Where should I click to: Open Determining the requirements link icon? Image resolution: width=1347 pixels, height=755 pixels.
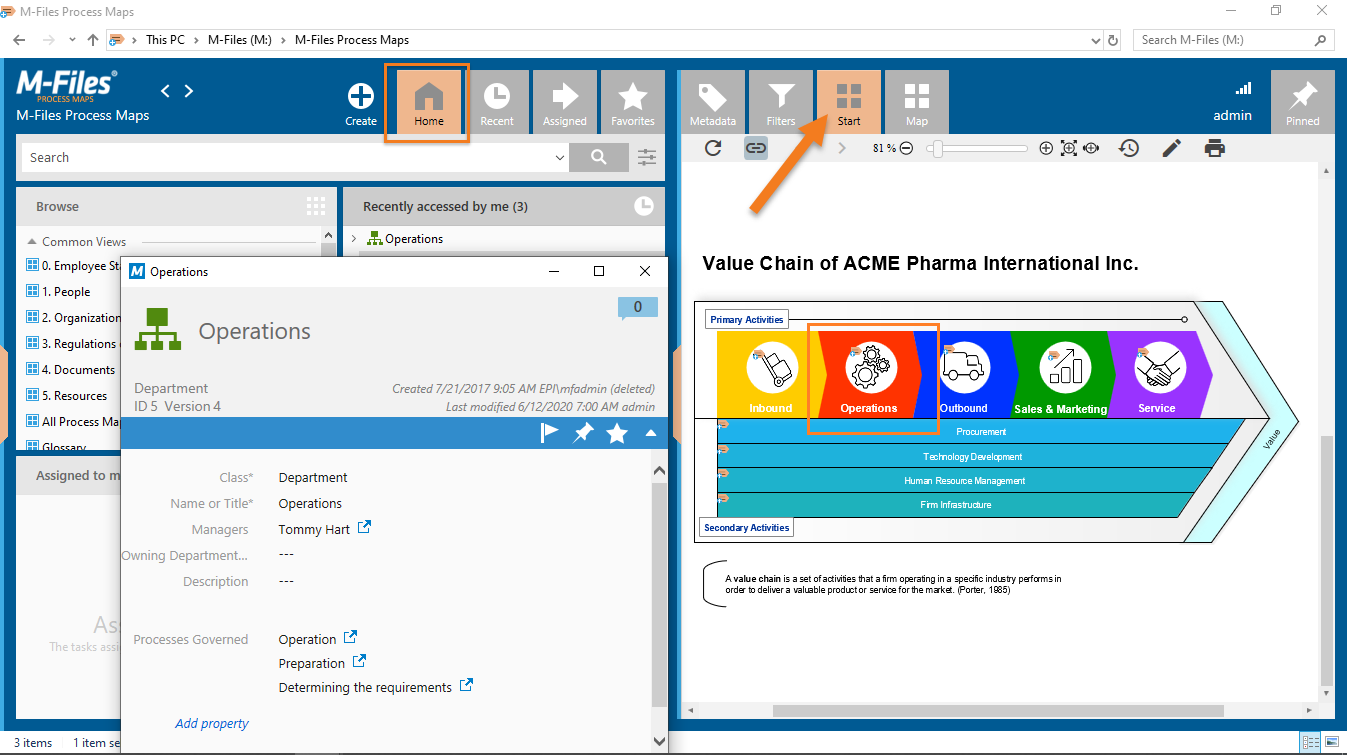[466, 685]
